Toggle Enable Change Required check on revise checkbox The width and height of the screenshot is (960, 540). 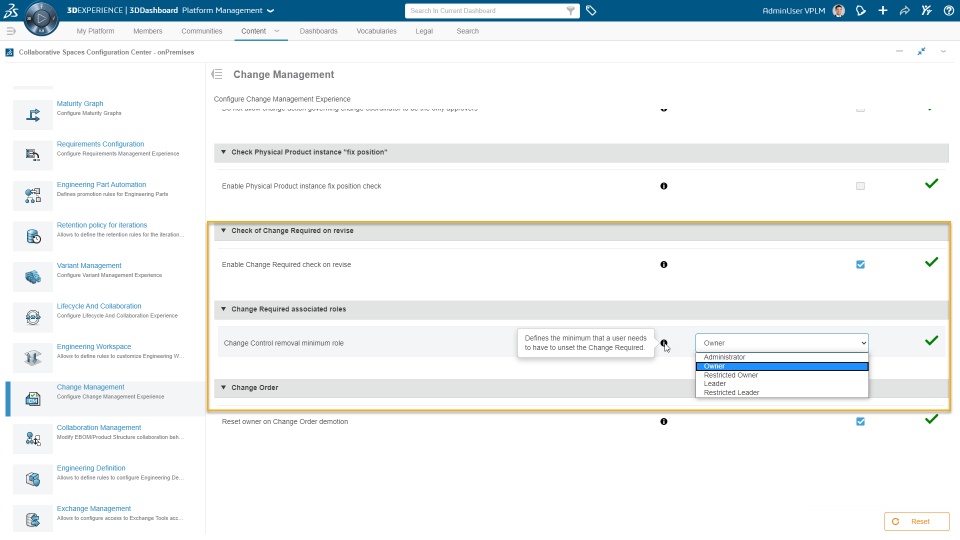tap(860, 264)
